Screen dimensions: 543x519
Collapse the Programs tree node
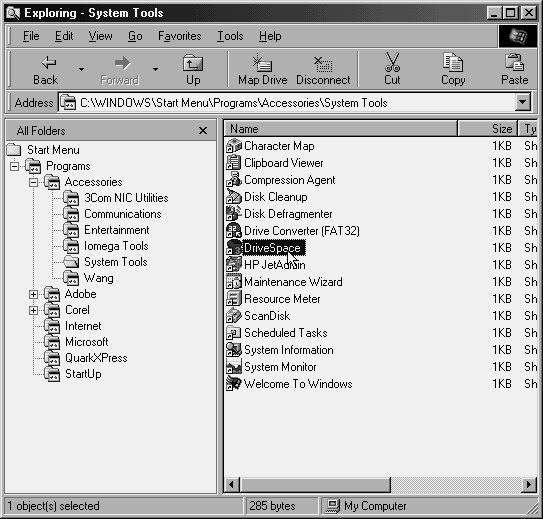pos(15,167)
